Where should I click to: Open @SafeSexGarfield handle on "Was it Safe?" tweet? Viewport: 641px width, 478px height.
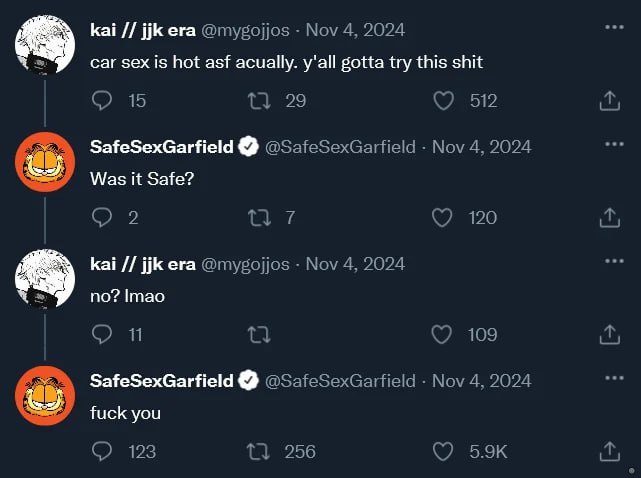click(x=340, y=147)
